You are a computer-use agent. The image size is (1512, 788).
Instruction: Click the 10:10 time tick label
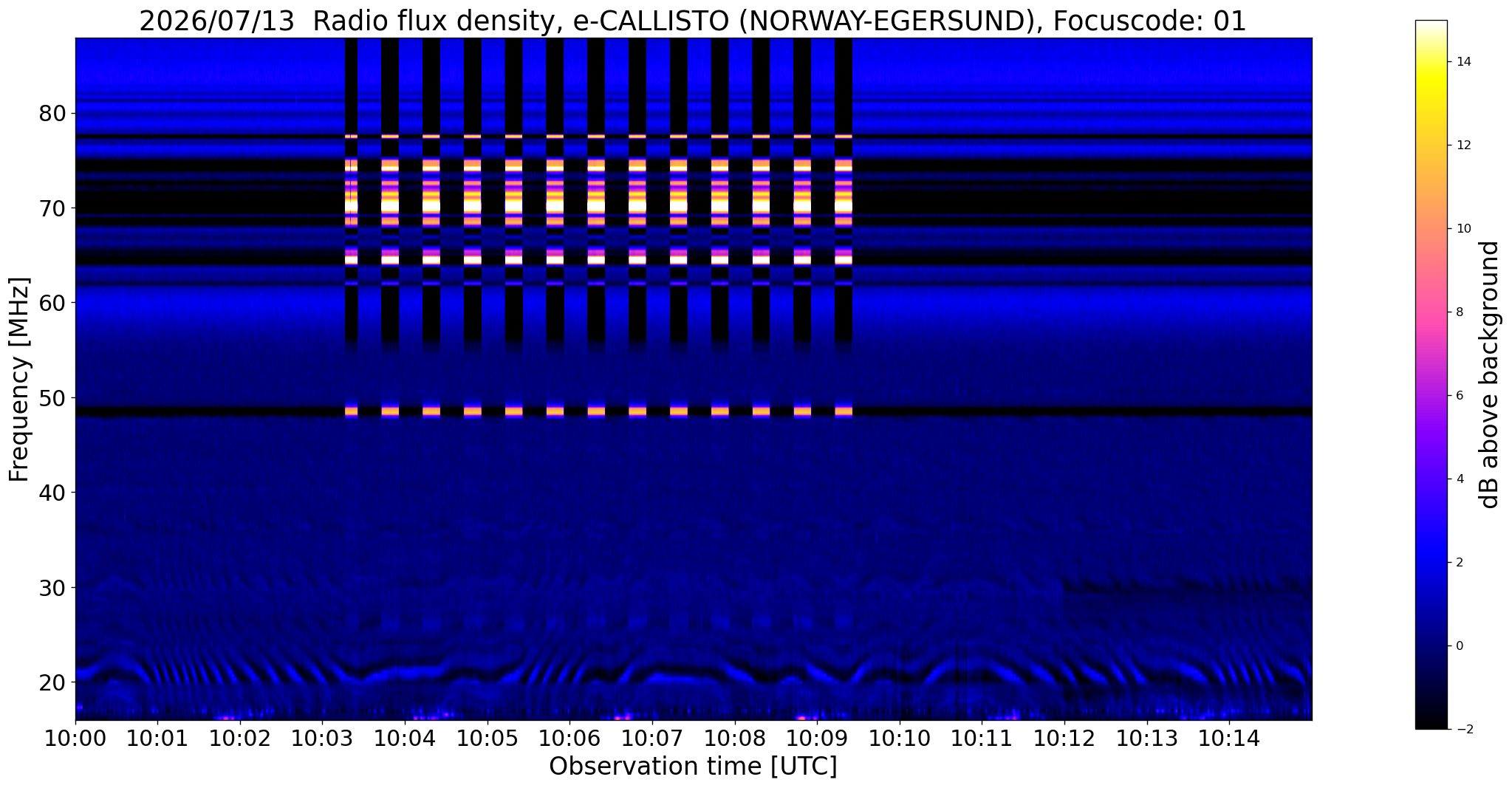point(900,738)
